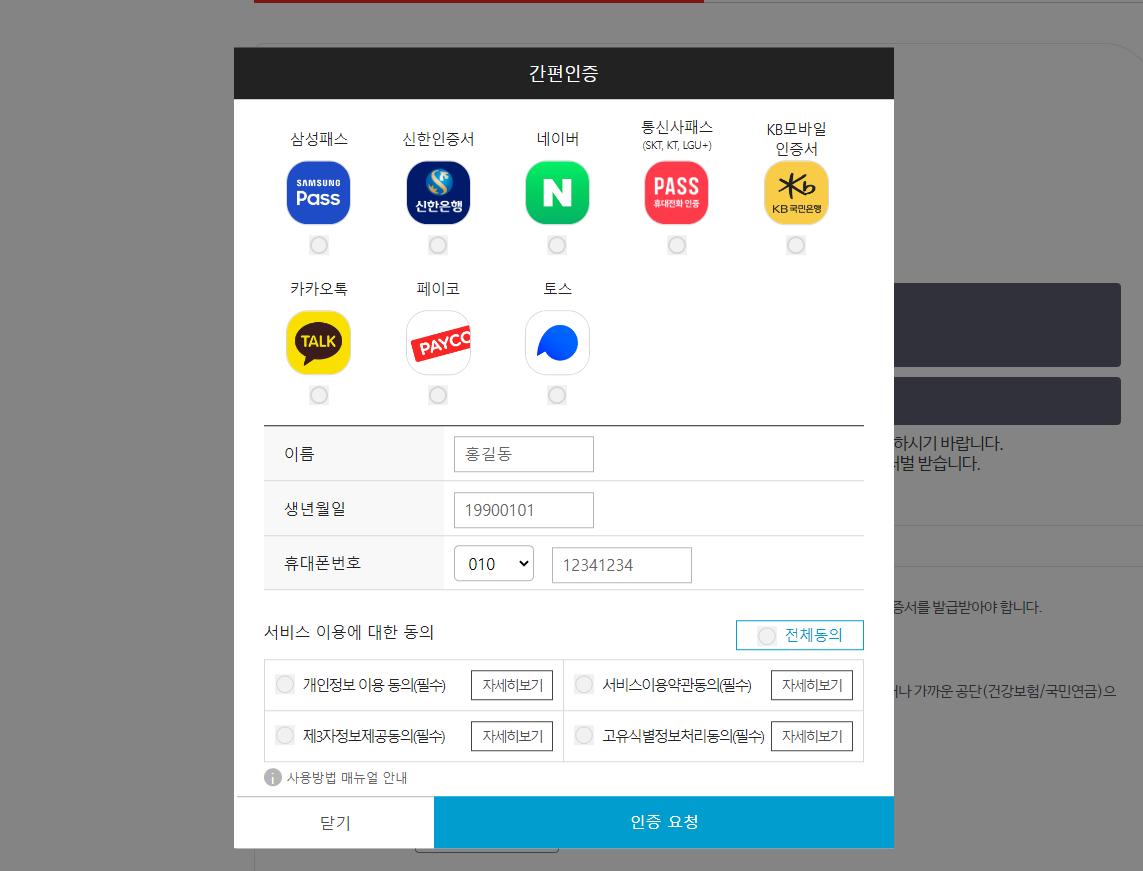Click the 토스 label text

pyautogui.click(x=558, y=289)
